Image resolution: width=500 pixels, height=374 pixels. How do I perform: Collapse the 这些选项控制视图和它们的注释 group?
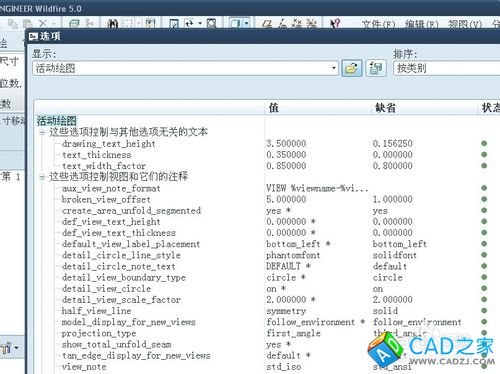coord(42,177)
